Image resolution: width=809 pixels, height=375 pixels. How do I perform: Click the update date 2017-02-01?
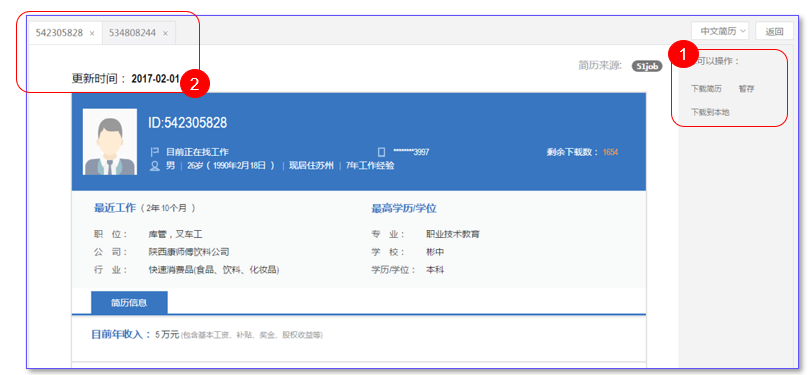pos(155,79)
